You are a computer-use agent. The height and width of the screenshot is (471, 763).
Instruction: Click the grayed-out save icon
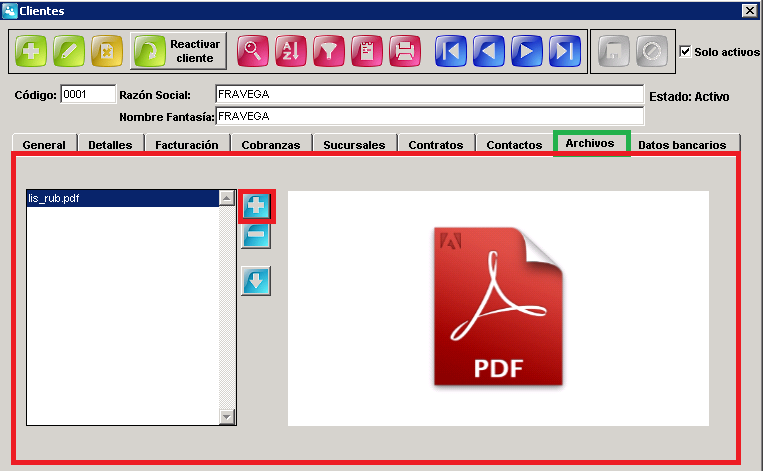[x=614, y=51]
